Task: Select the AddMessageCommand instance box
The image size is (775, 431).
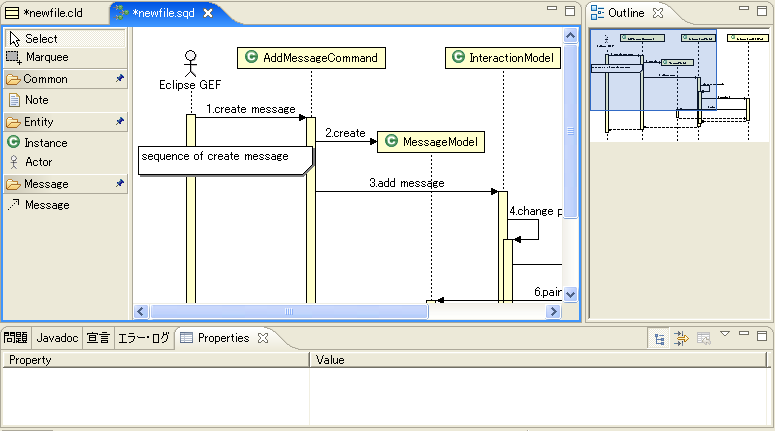Action: point(311,58)
